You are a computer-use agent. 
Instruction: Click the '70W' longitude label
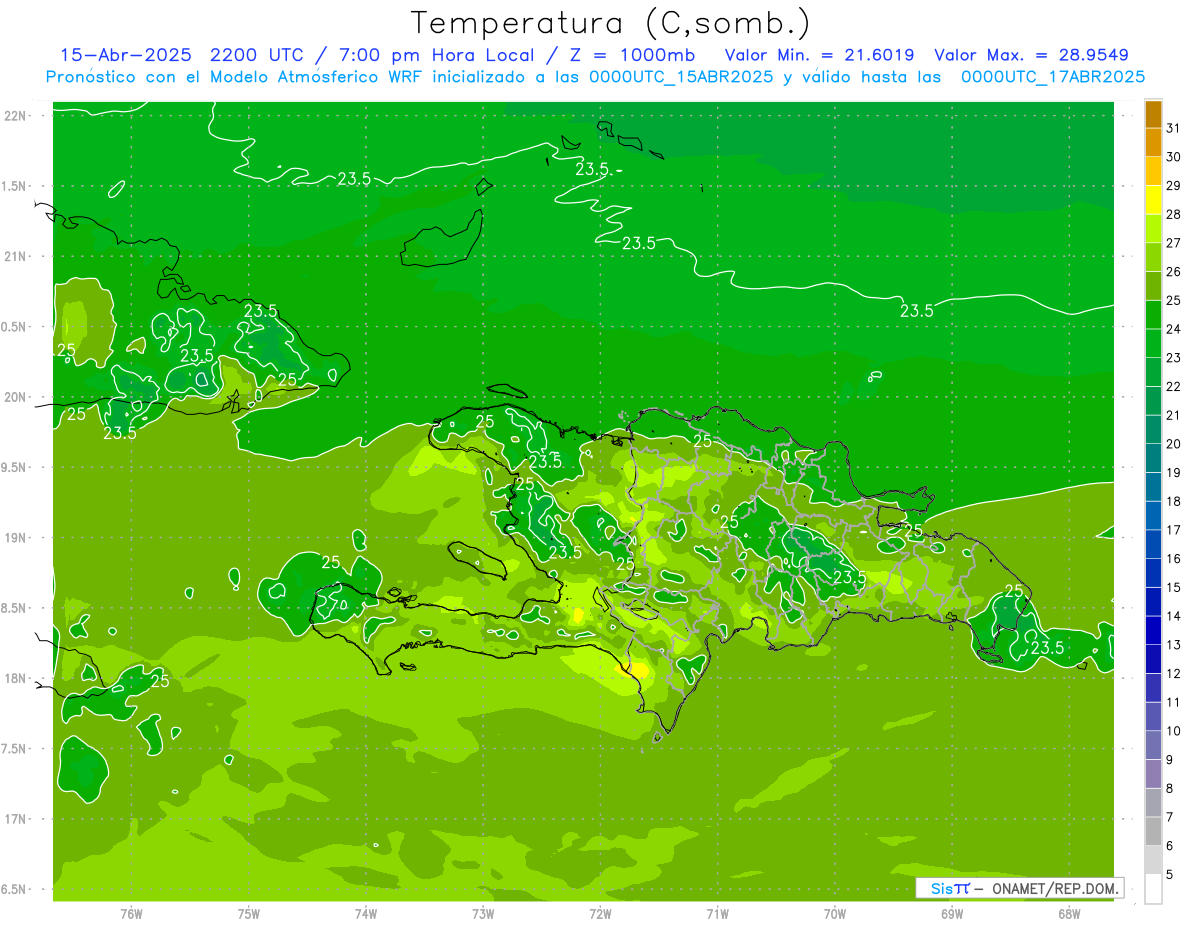pyautogui.click(x=835, y=914)
